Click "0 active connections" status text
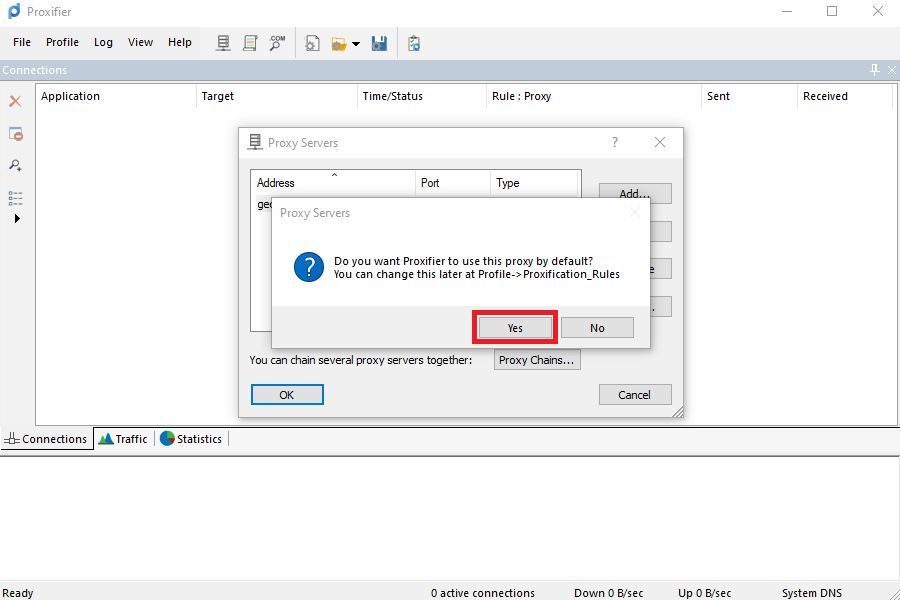The width and height of the screenshot is (900, 600). coord(483,593)
